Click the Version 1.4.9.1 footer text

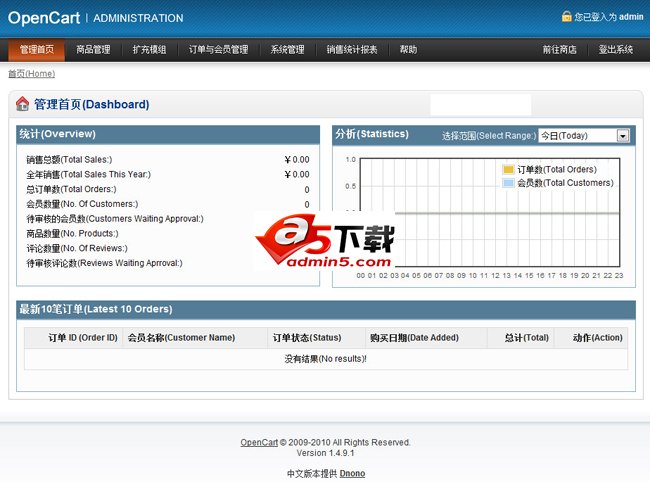point(325,453)
